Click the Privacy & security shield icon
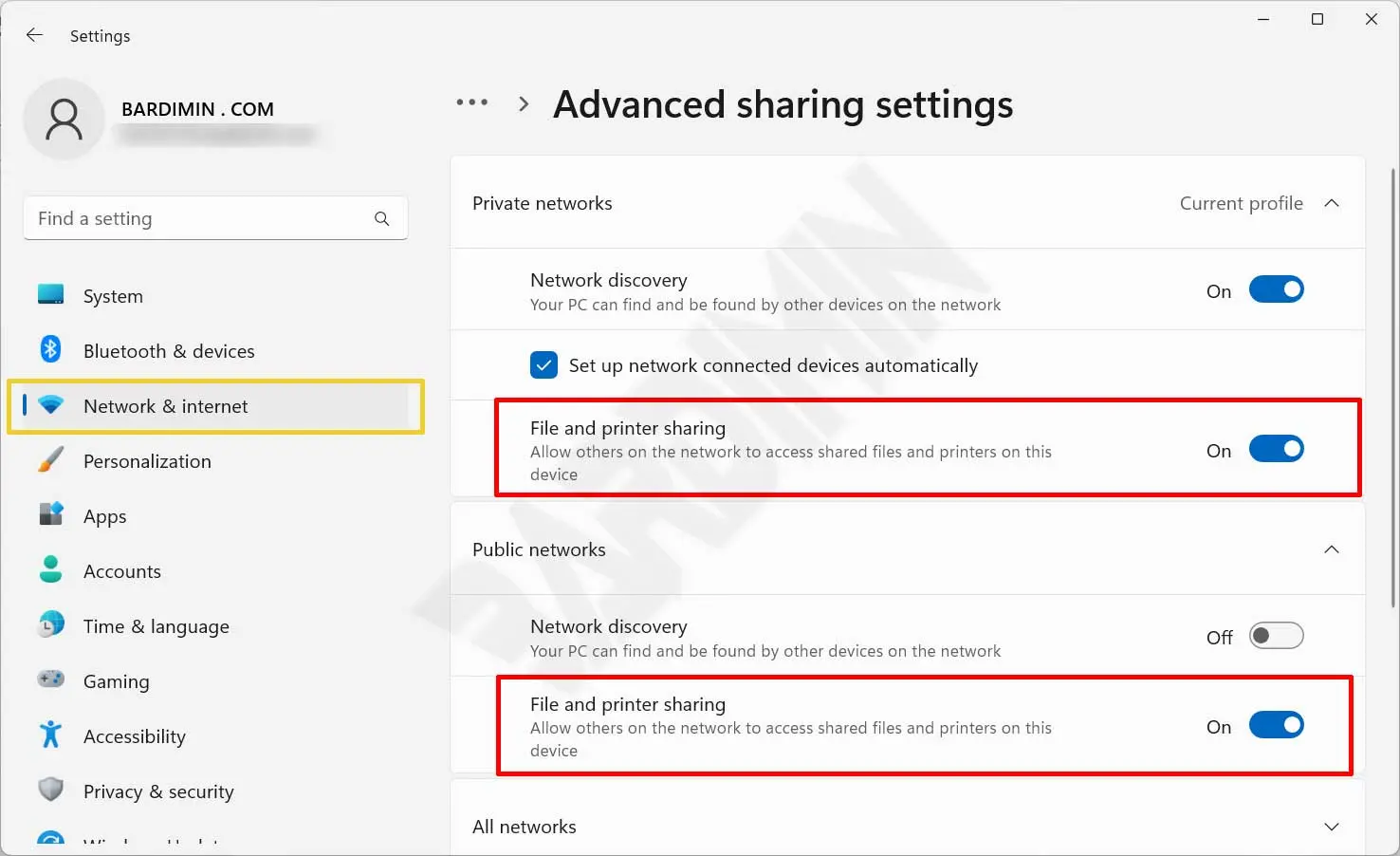1400x856 pixels. pos(50,791)
